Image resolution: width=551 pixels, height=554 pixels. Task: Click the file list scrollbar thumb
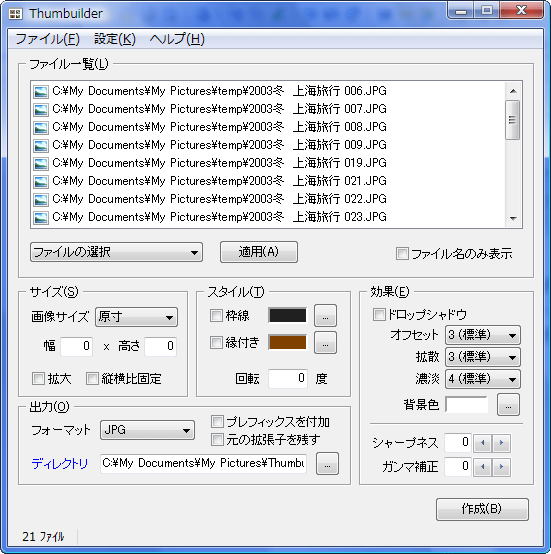513,120
